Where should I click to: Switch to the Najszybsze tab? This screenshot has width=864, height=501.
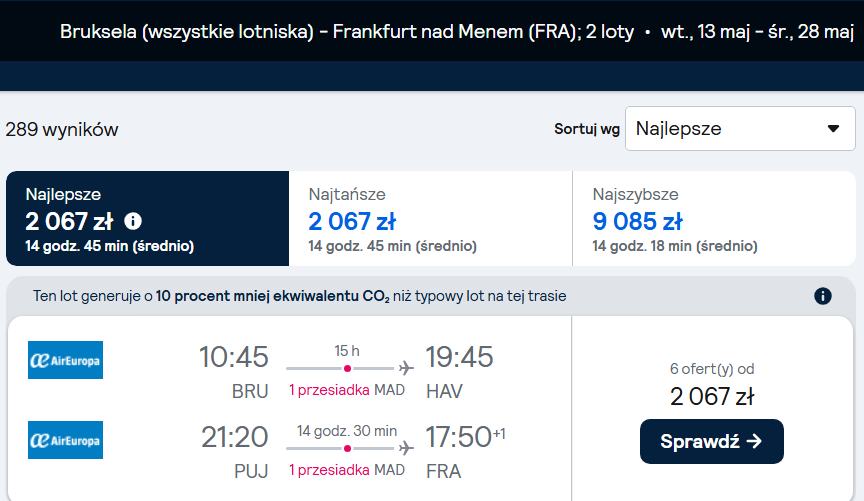click(714, 218)
